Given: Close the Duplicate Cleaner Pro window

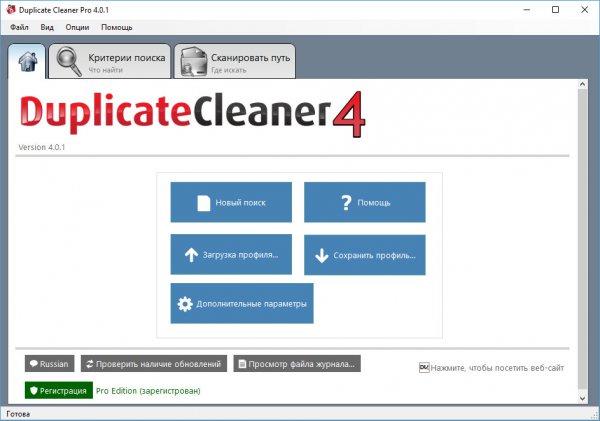Looking at the screenshot, I should [584, 10].
